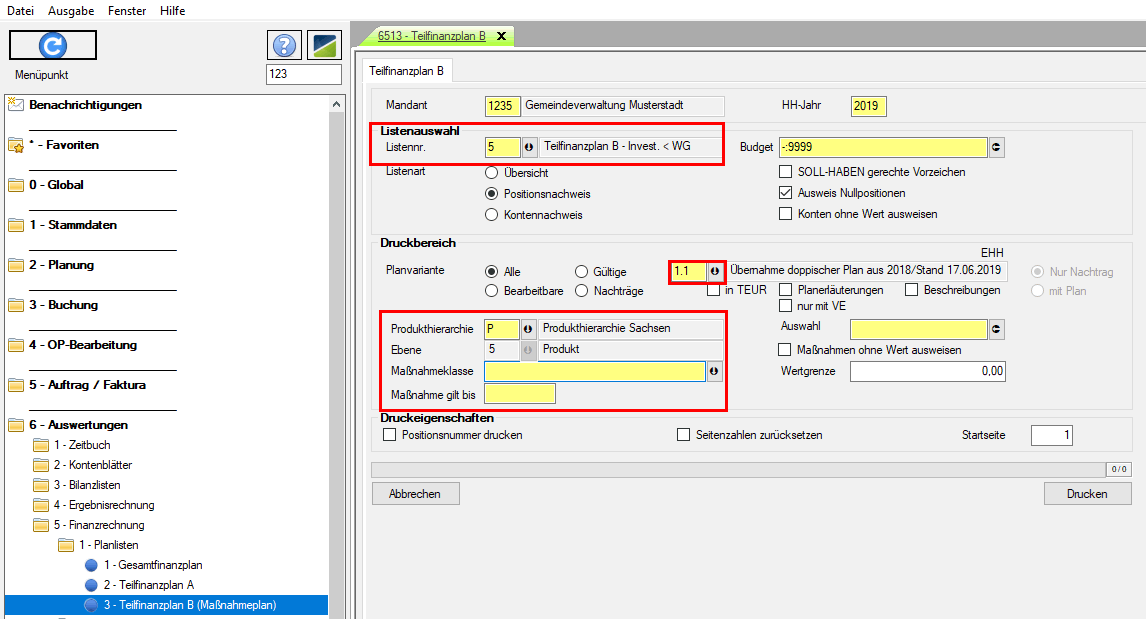
Task: Click the green-blue logo icon beside help
Action: pyautogui.click(x=324, y=46)
